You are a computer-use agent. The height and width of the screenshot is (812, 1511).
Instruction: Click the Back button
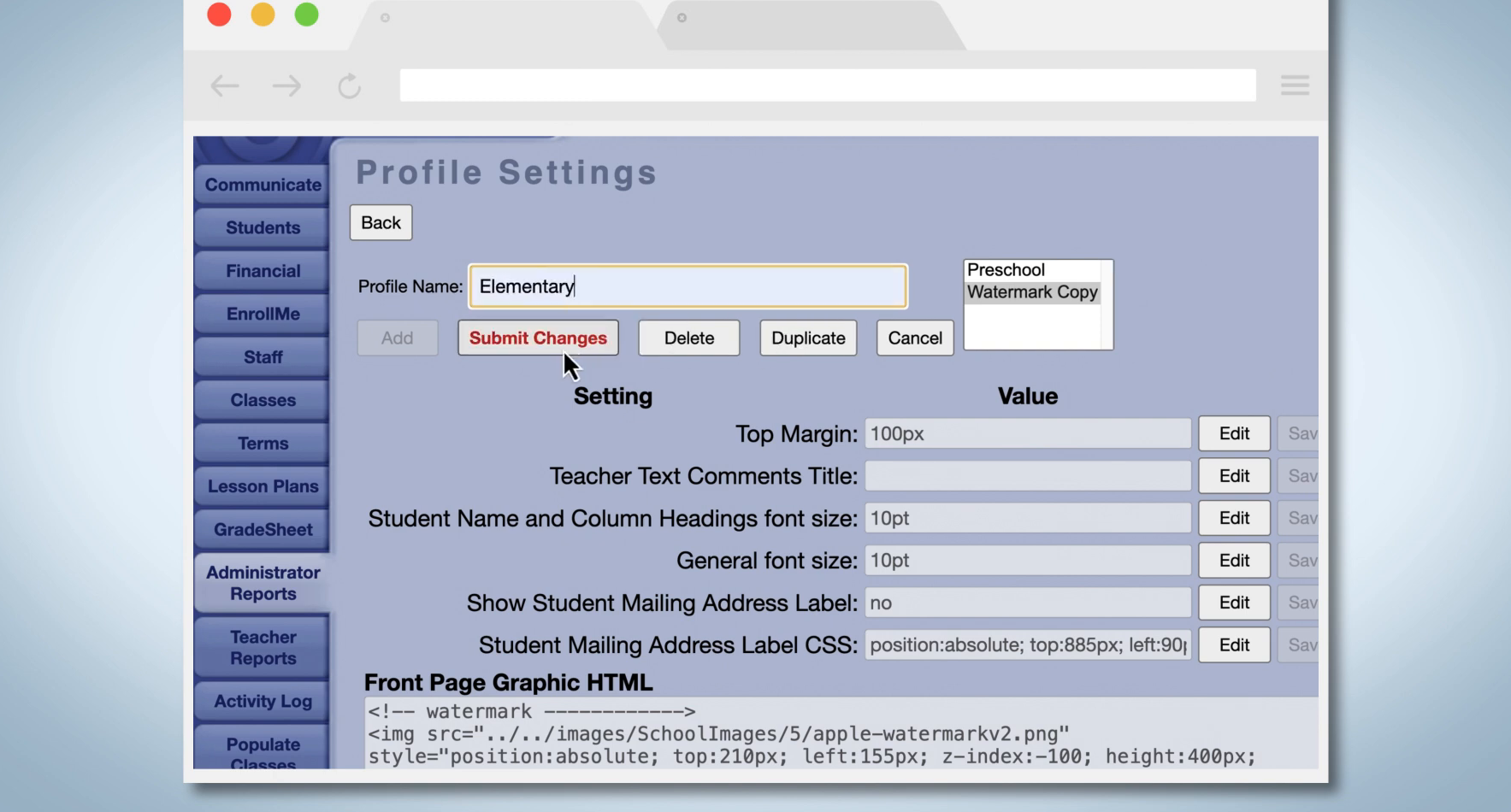381,222
